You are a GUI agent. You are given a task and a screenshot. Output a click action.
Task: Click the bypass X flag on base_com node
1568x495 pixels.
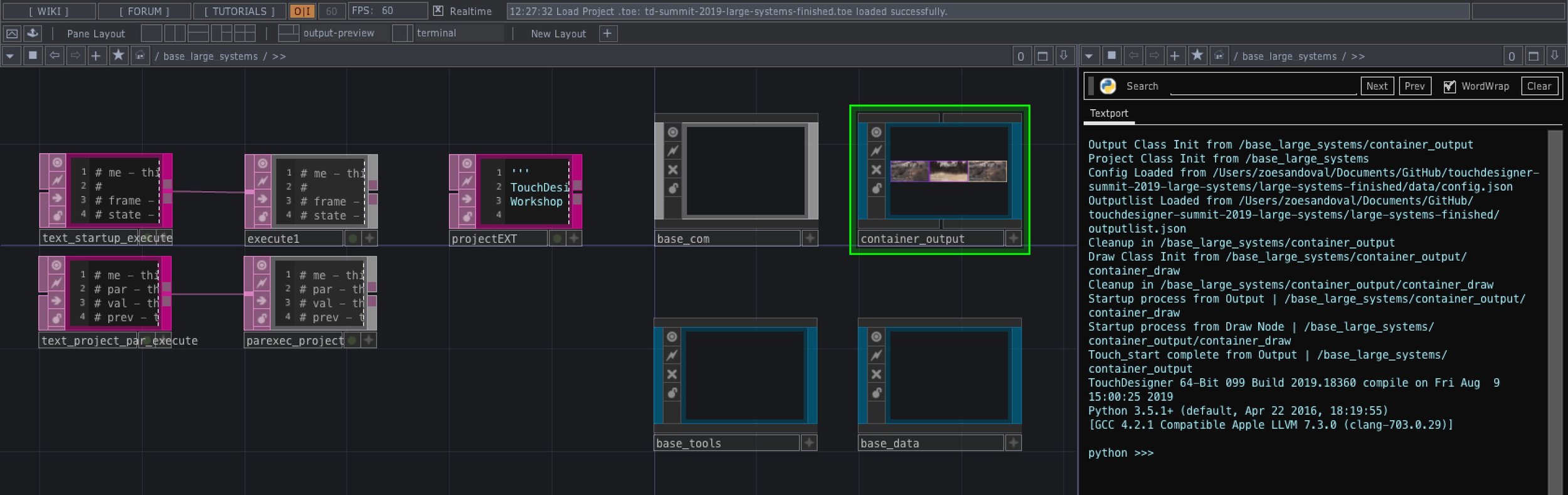(x=672, y=169)
